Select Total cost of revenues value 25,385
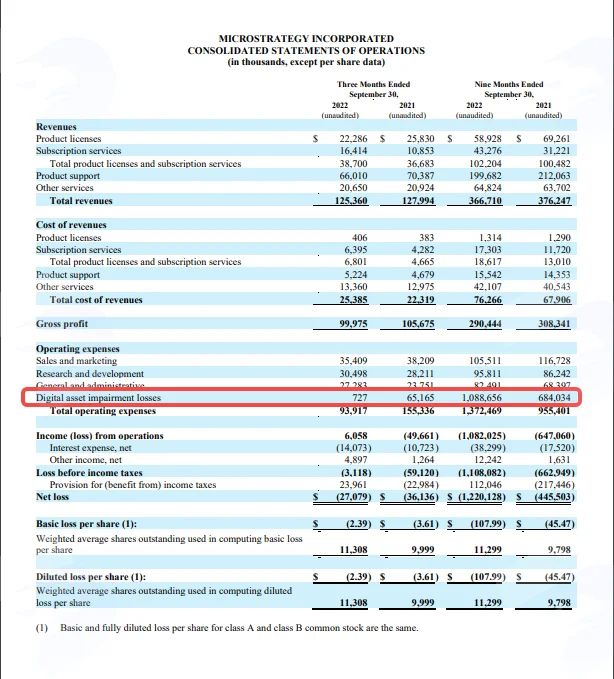The width and height of the screenshot is (614, 679). [353, 300]
